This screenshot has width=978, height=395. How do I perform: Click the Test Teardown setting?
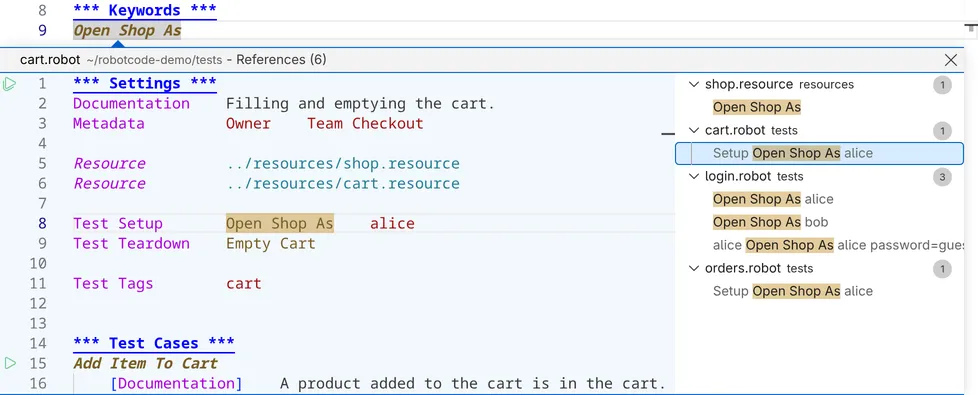click(132, 243)
